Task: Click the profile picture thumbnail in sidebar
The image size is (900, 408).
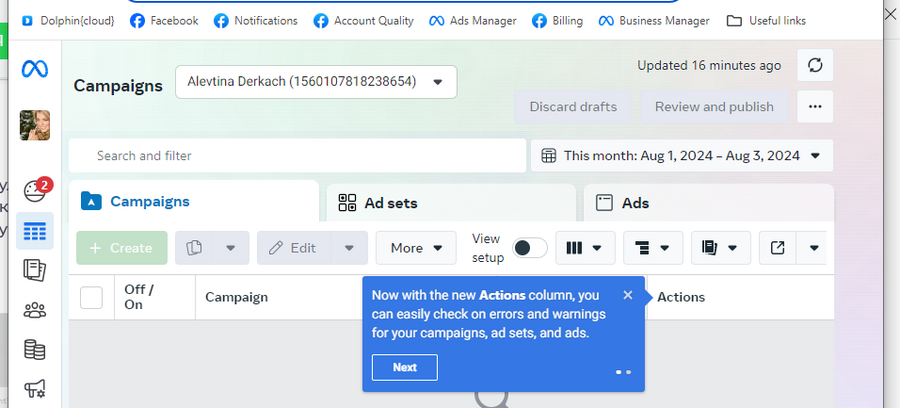Action: tap(34, 125)
